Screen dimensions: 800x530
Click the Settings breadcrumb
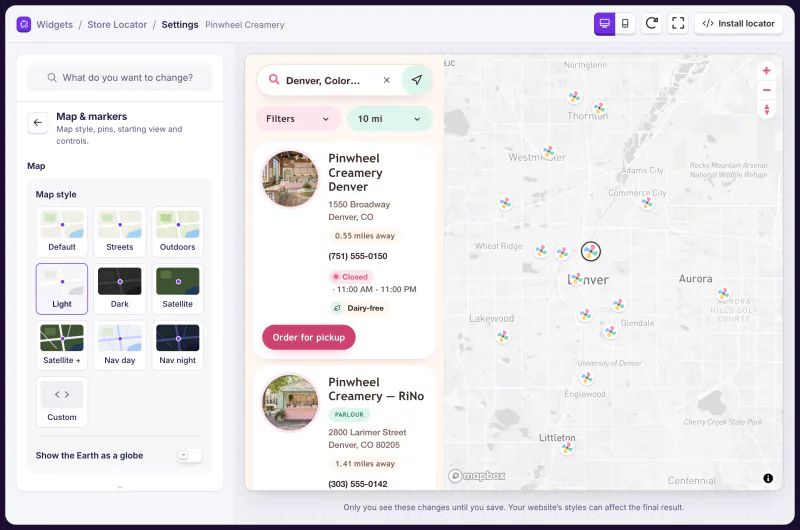coord(180,24)
